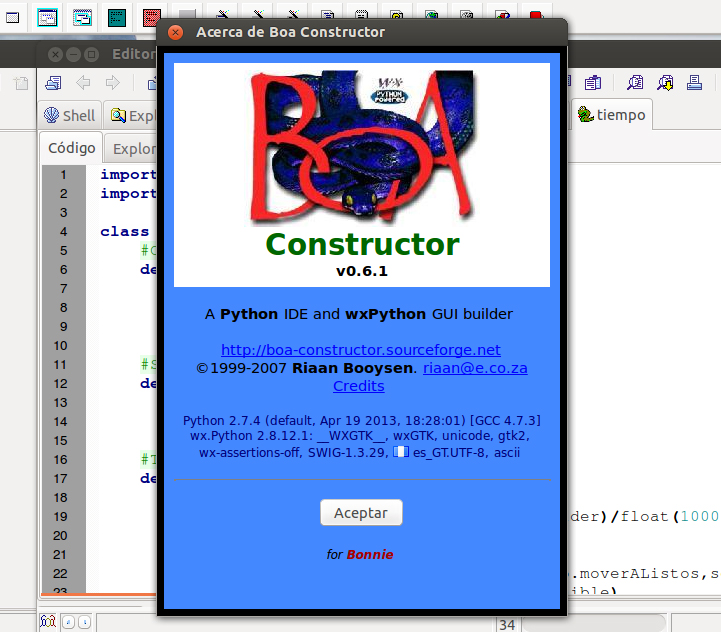Click the second small status bar button
Image resolution: width=721 pixels, height=632 pixels.
pos(85,622)
